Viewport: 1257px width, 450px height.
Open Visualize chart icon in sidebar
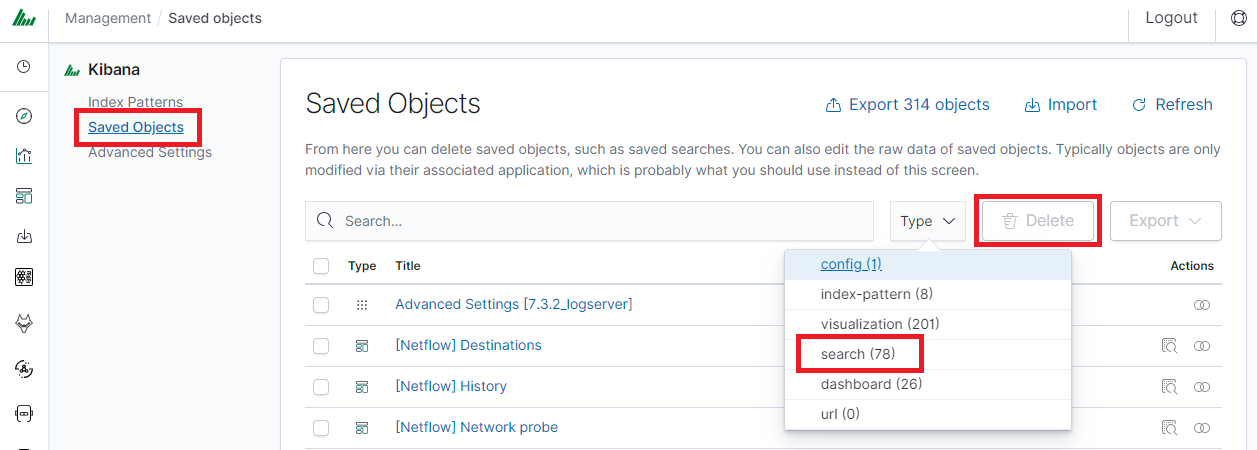point(24,156)
